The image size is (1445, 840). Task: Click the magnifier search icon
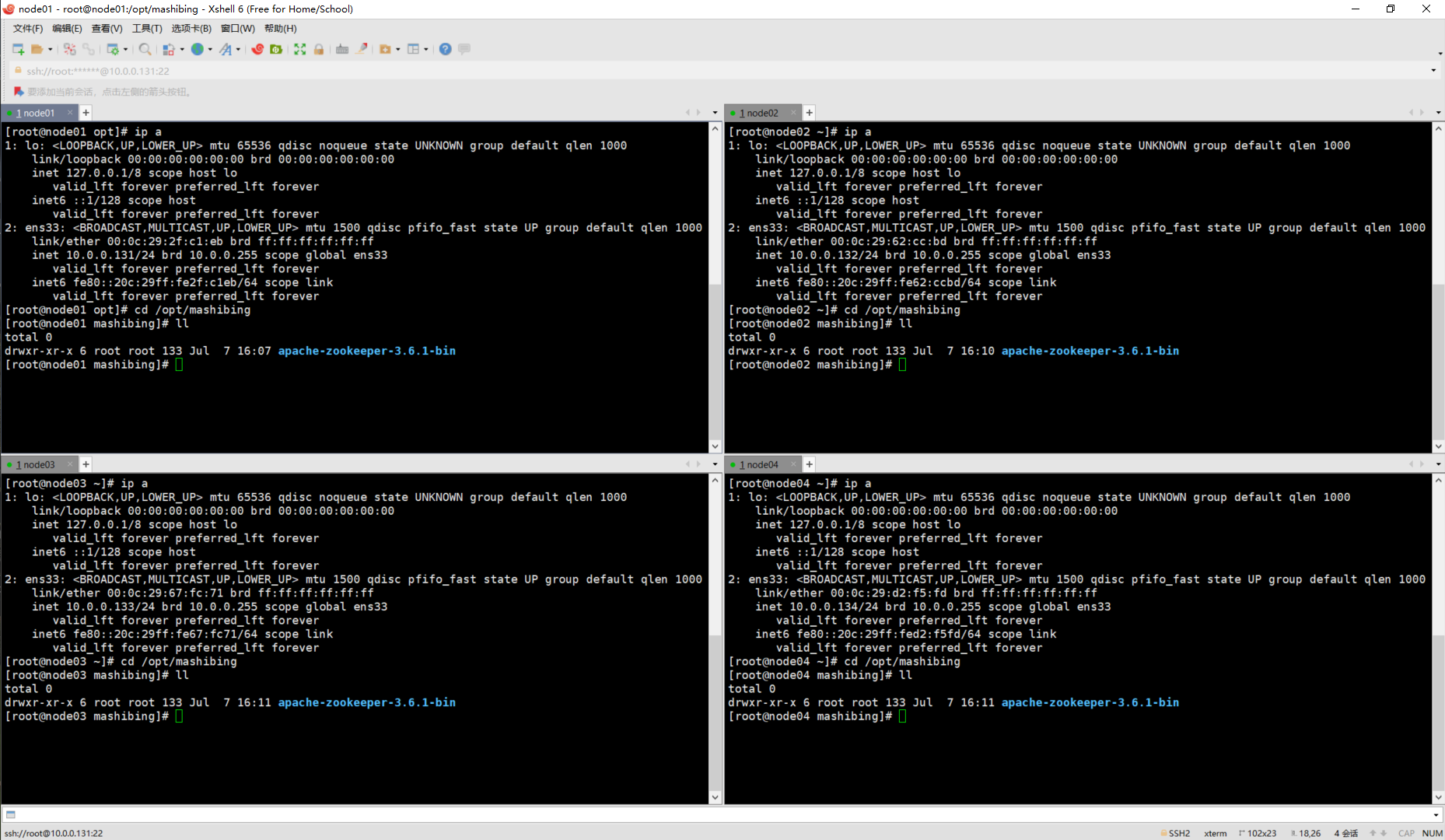[145, 49]
